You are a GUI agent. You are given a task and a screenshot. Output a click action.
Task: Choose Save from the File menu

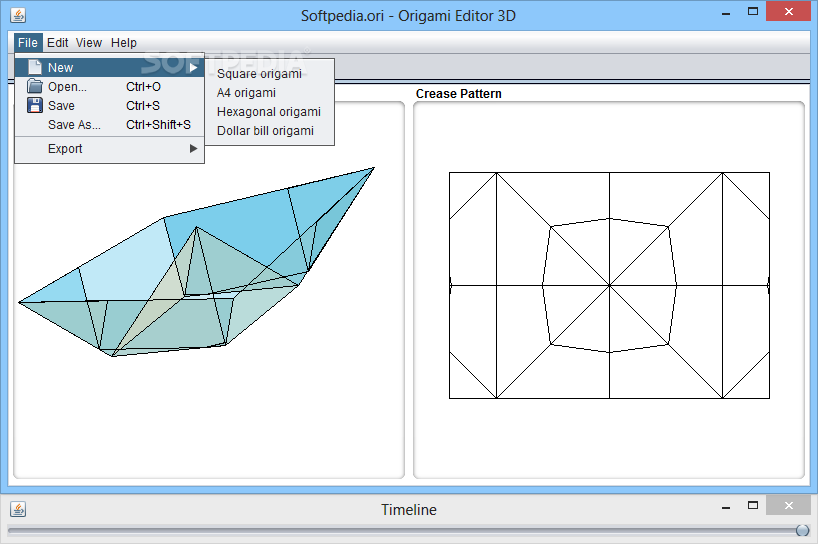pos(110,105)
